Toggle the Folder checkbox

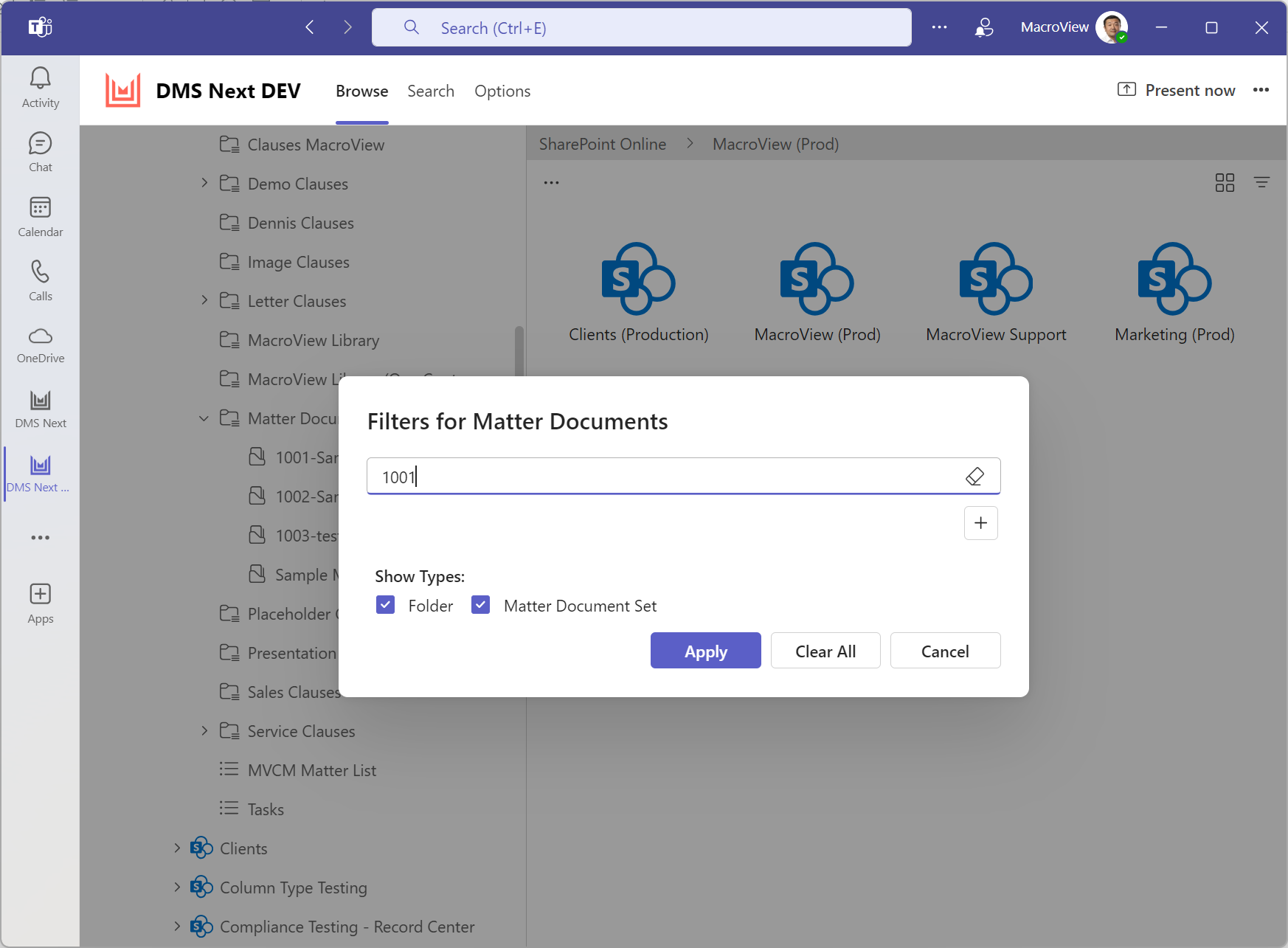pos(385,605)
